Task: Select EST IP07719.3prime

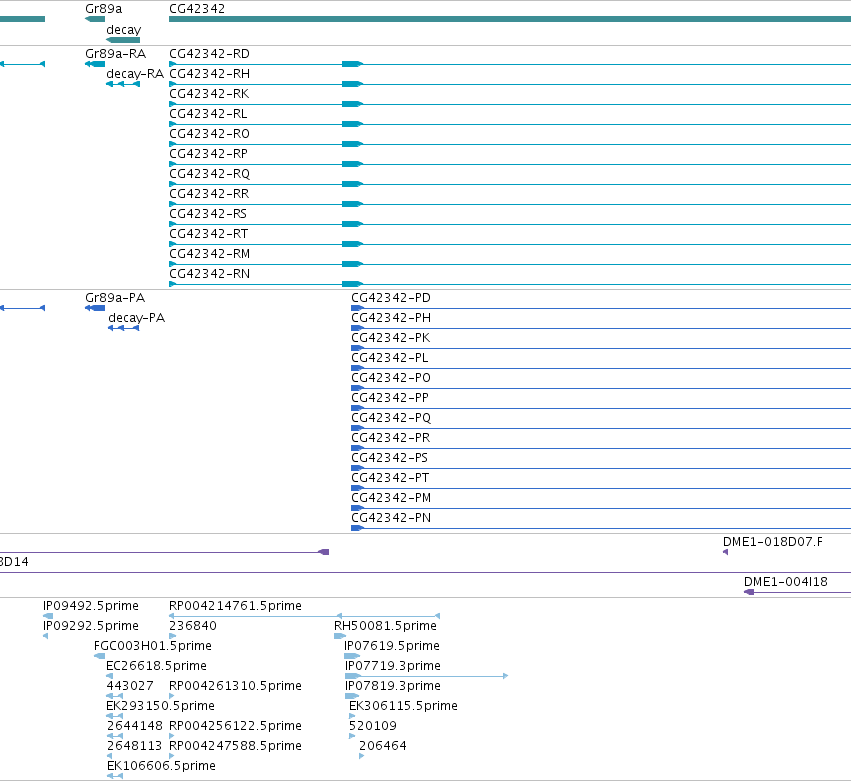Action: pyautogui.click(x=392, y=666)
